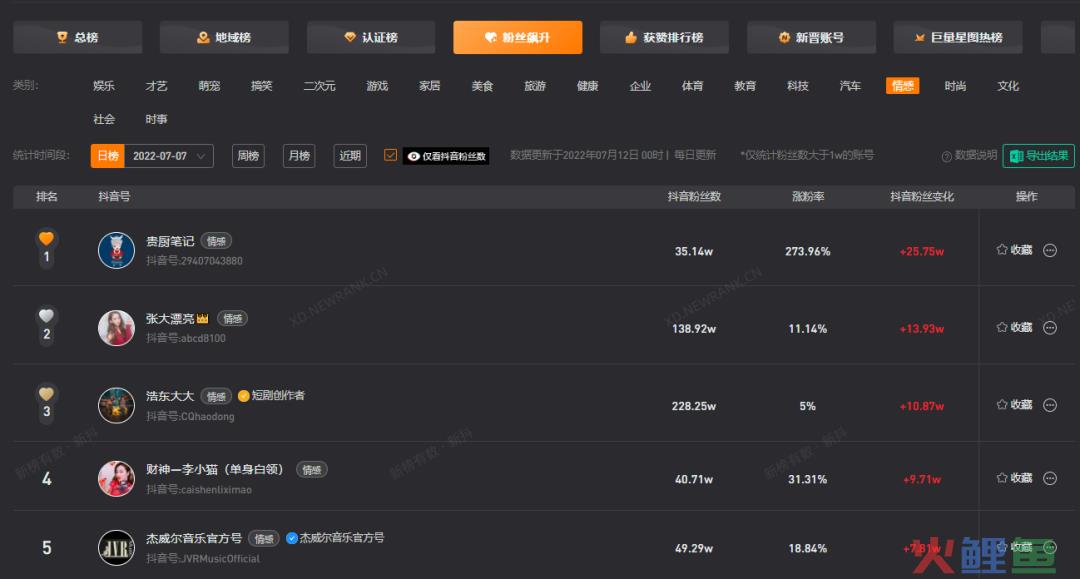1080x579 pixels.
Task: Filter by the 教育 category
Action: pos(745,86)
